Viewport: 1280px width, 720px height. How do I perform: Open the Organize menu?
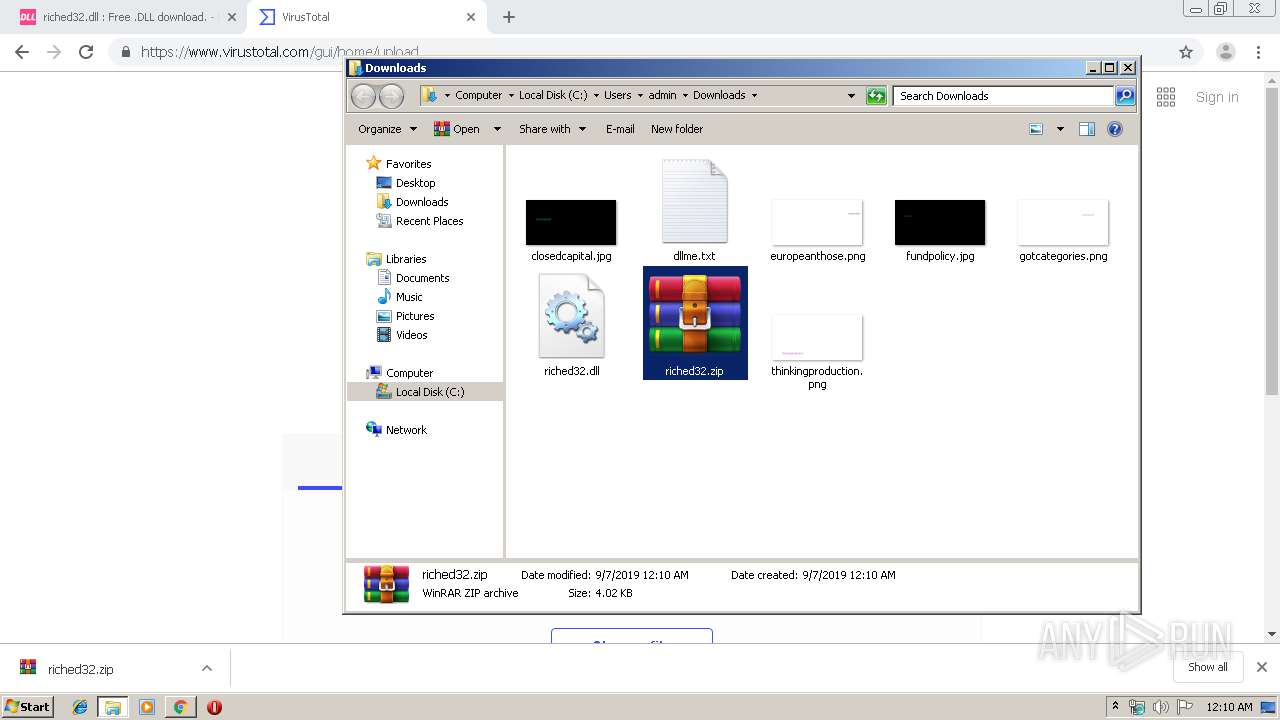coord(387,129)
